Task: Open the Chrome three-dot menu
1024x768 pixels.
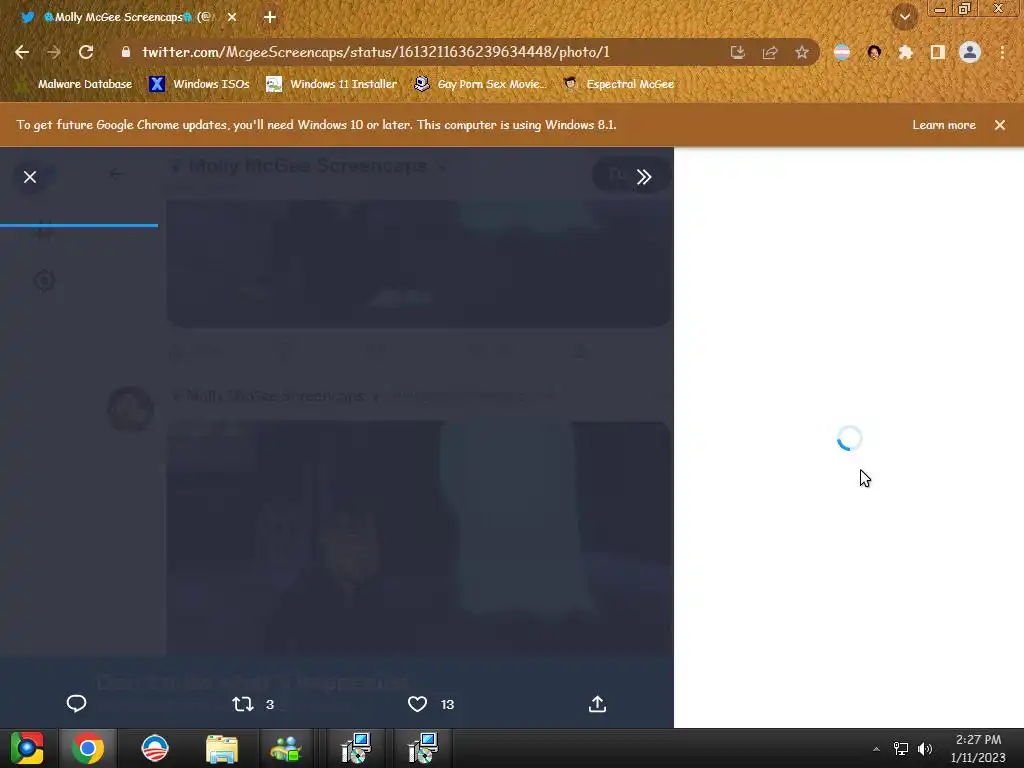Action: pyautogui.click(x=1002, y=52)
